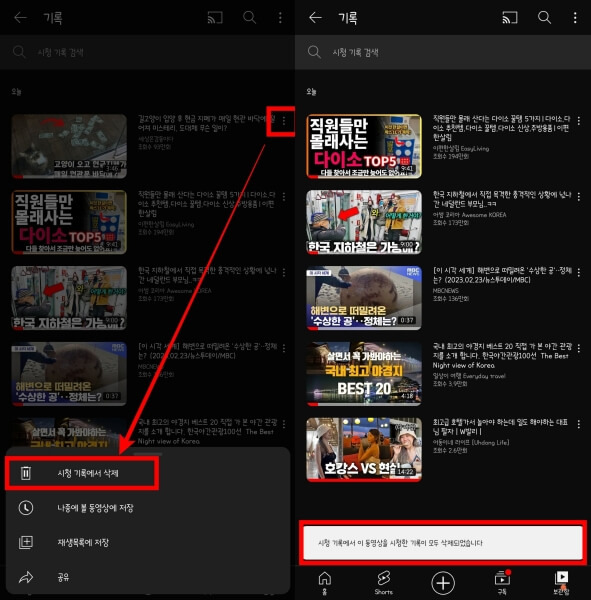Viewport: 591px width, 600px height.
Task: Tap the magnifier in the right screen's top bar
Action: click(x=544, y=18)
